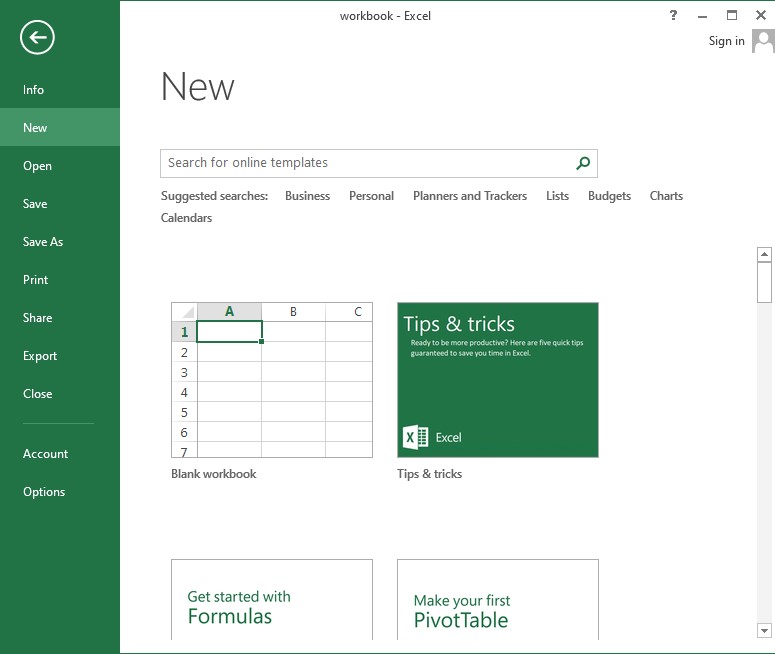The image size is (775, 654).
Task: Choose Save As from the sidebar
Action: pyautogui.click(x=43, y=242)
